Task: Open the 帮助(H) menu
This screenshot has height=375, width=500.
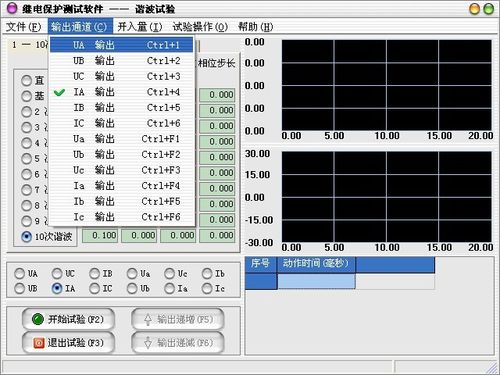Action: 255,27
